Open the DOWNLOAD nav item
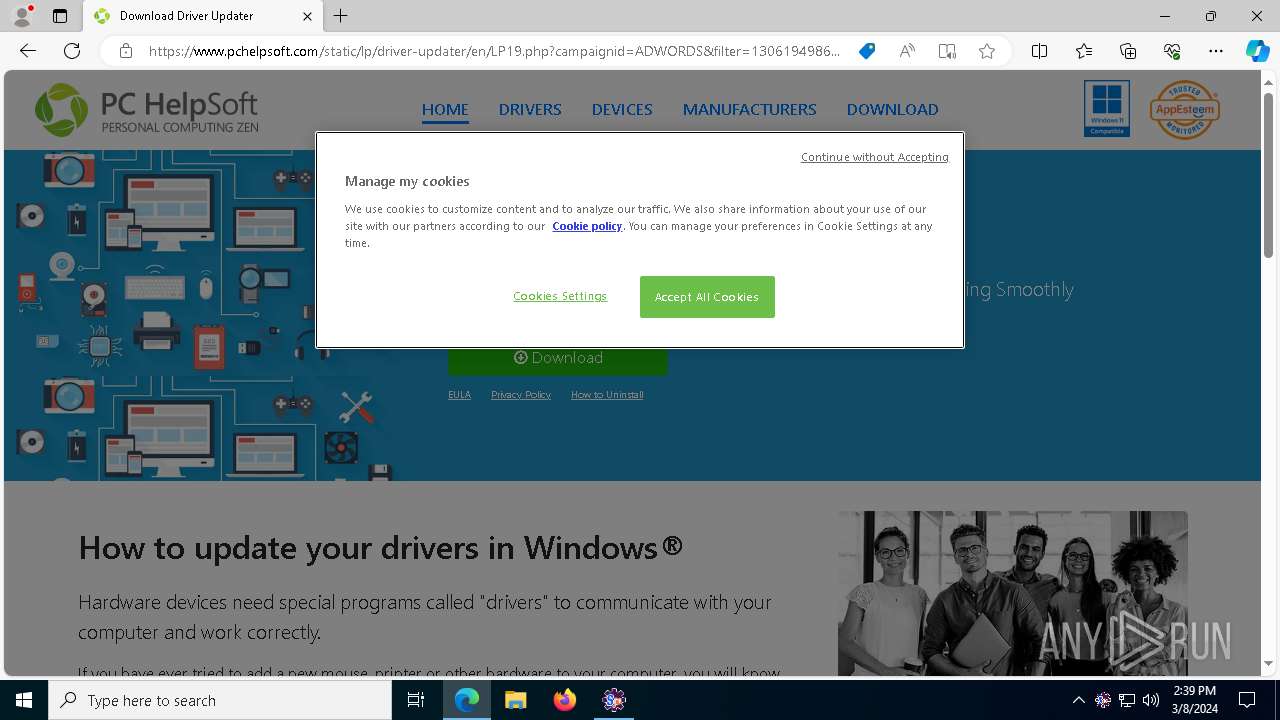1280x720 pixels. point(893,109)
